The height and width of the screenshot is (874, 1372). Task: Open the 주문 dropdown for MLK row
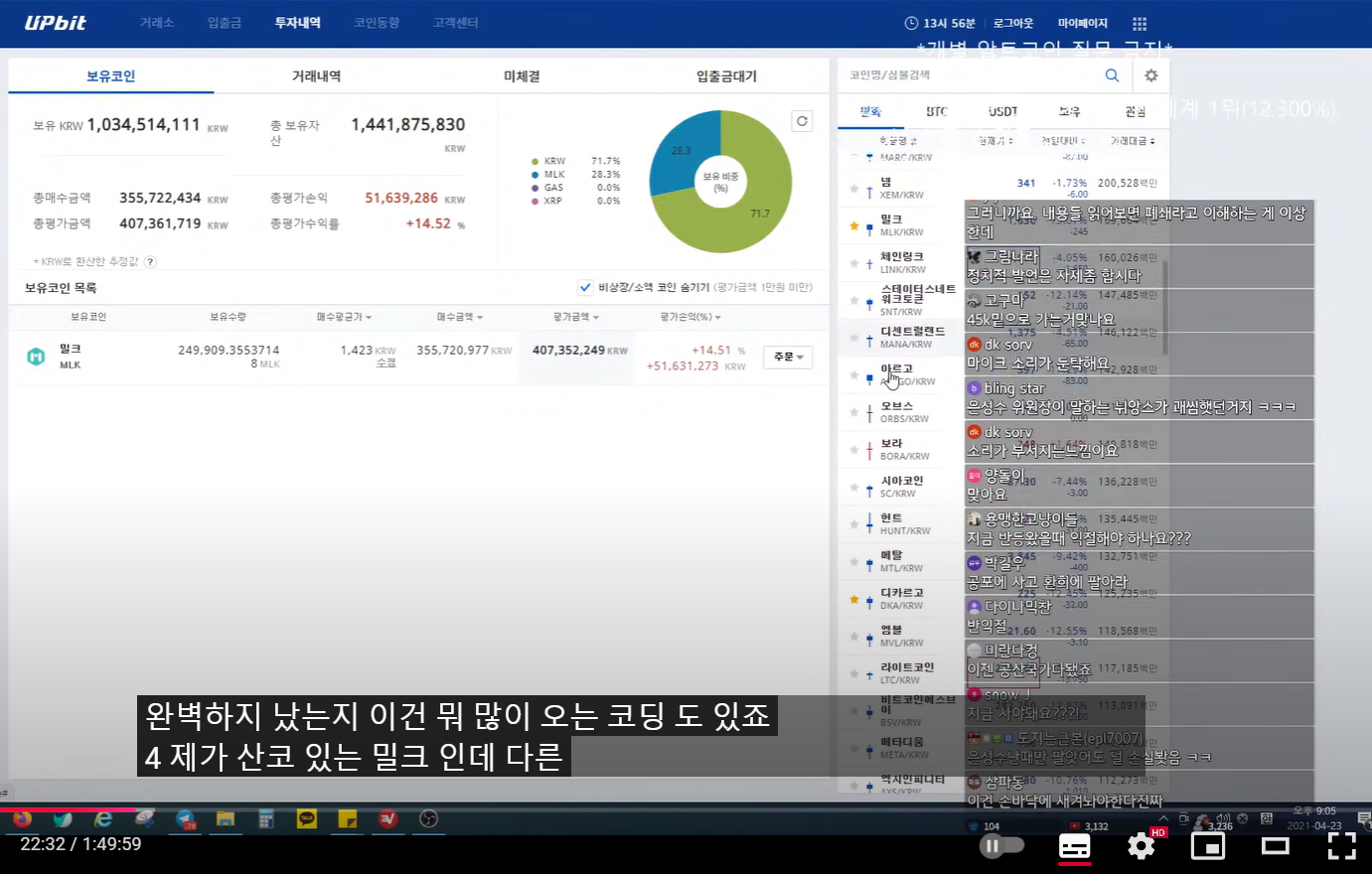(x=789, y=357)
